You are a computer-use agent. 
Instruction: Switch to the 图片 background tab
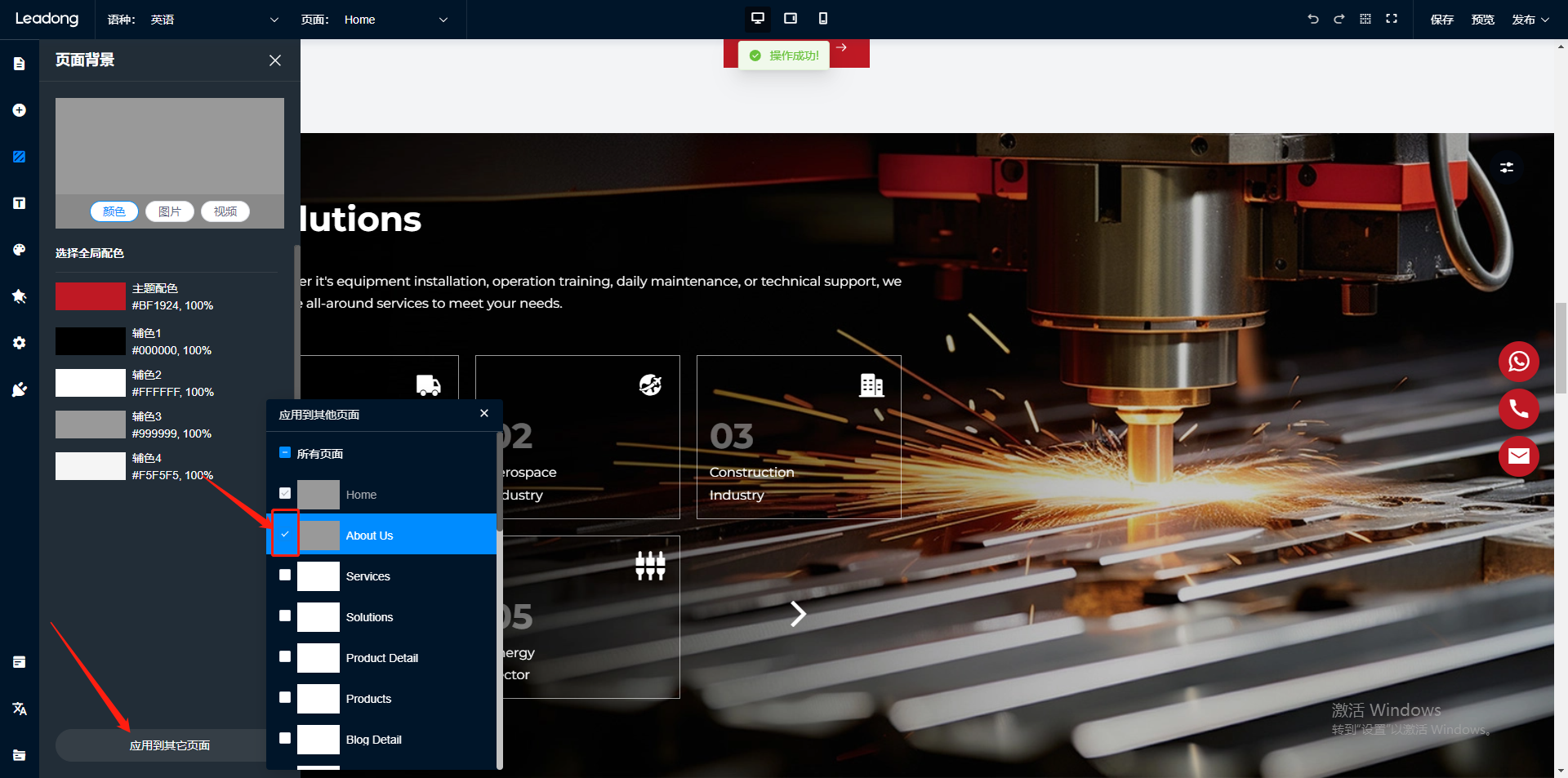pos(170,211)
